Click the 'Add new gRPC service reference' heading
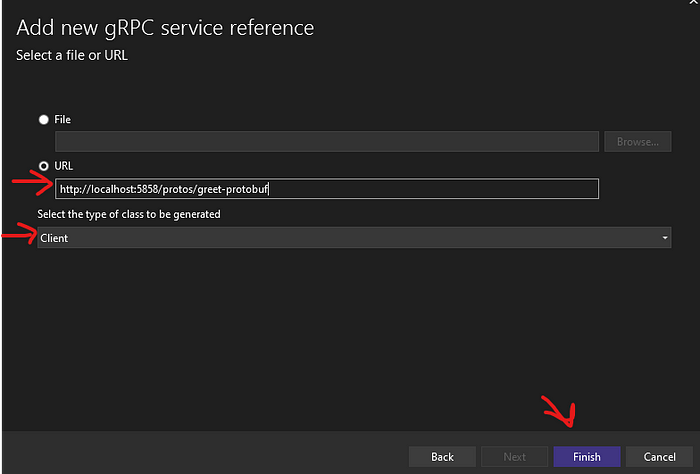Viewport: 700px width, 474px height. pos(165,28)
